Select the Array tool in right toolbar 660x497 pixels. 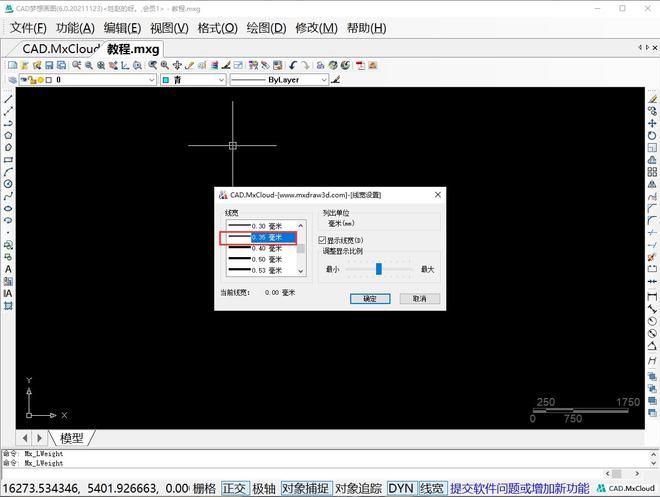click(x=652, y=172)
